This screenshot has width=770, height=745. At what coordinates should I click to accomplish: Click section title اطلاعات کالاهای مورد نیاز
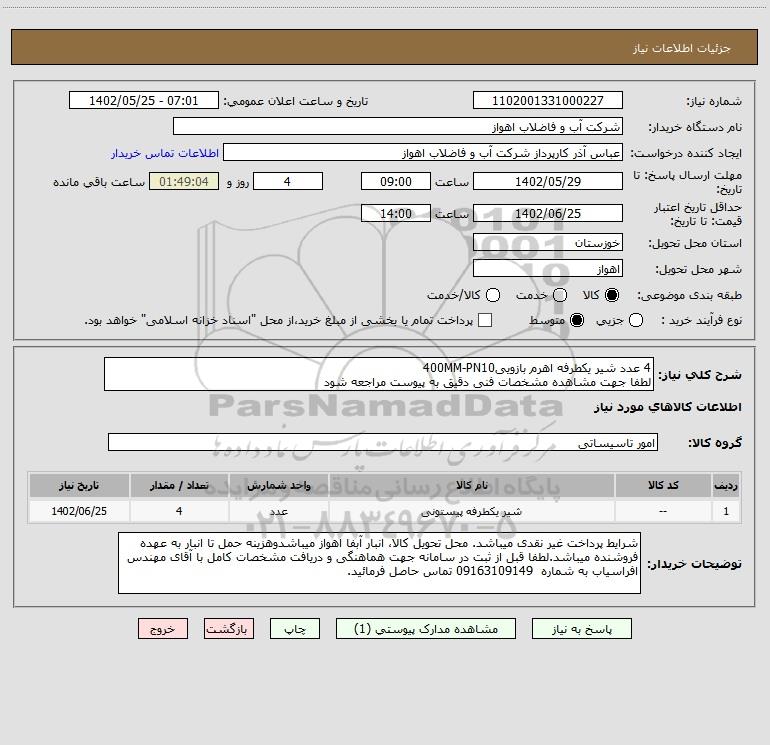point(668,407)
